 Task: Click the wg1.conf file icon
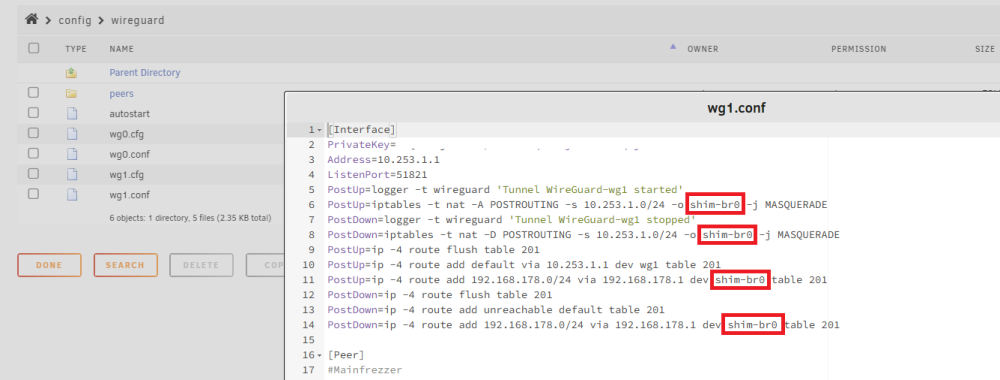click(x=72, y=194)
